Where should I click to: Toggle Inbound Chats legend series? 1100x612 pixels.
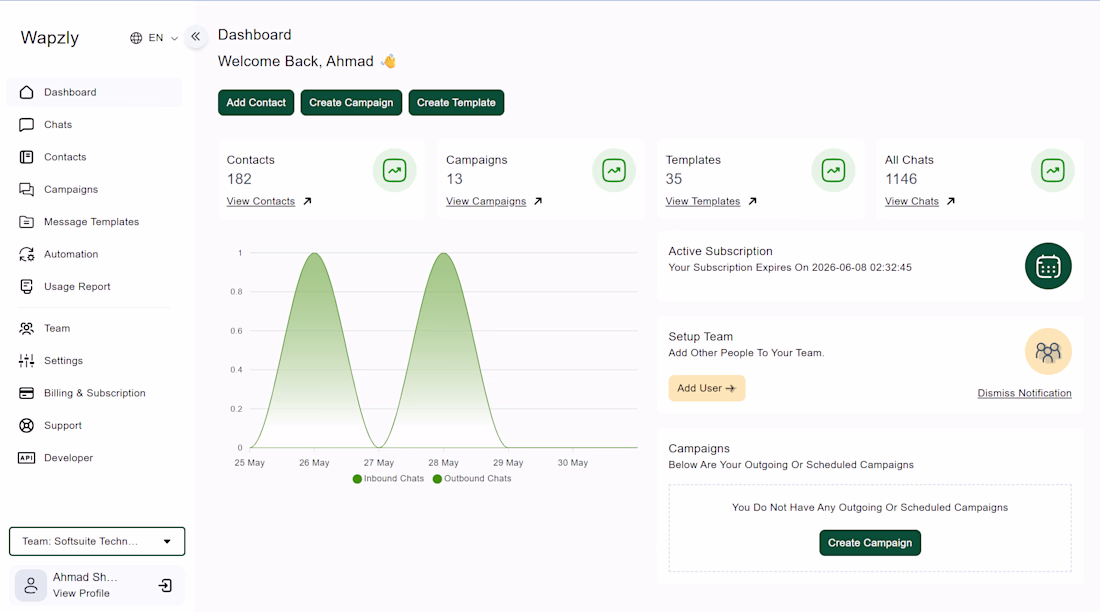(388, 479)
